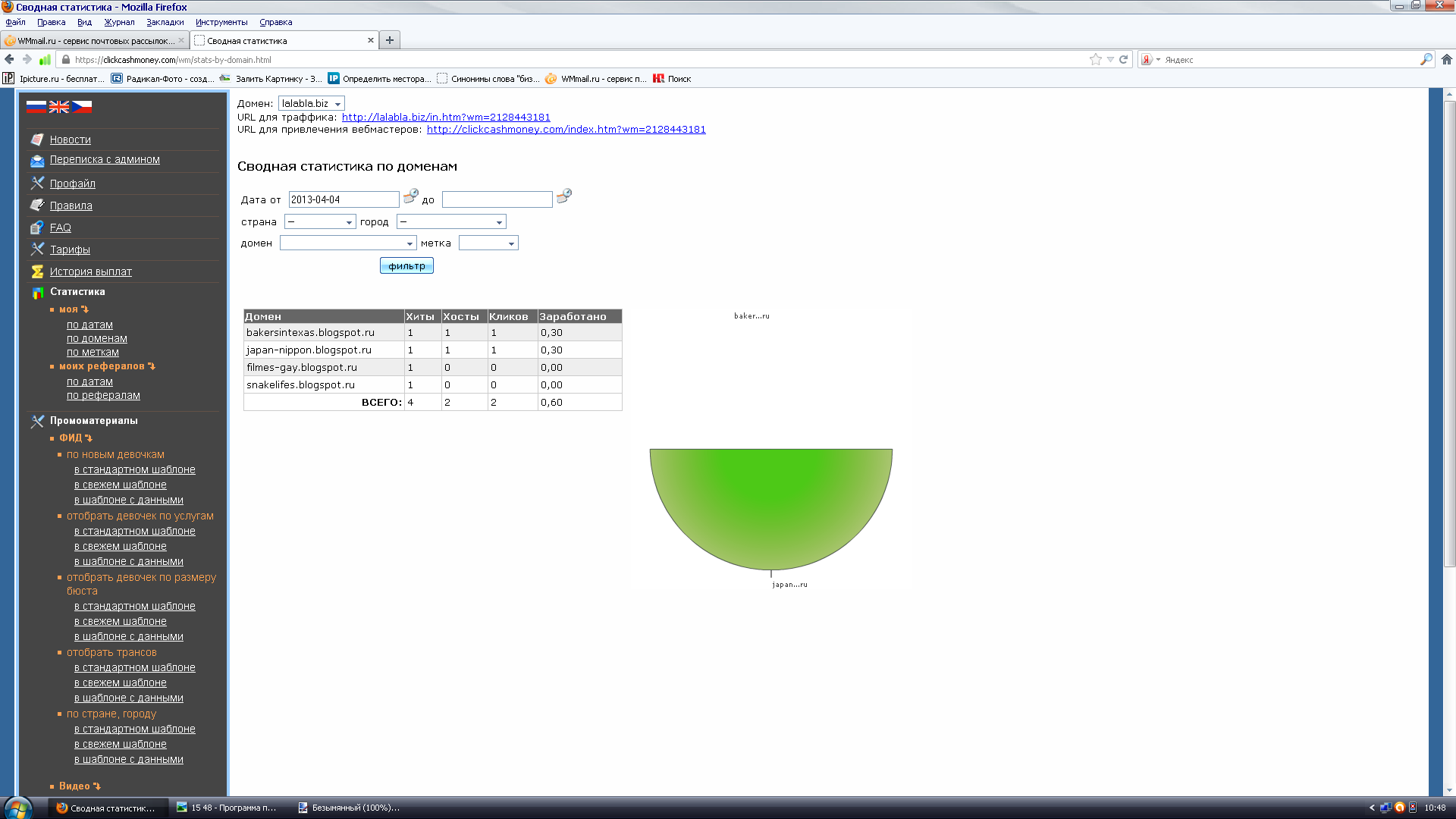This screenshot has height=819, width=1456.
Task: Open statistics по меткам link
Action: click(93, 352)
